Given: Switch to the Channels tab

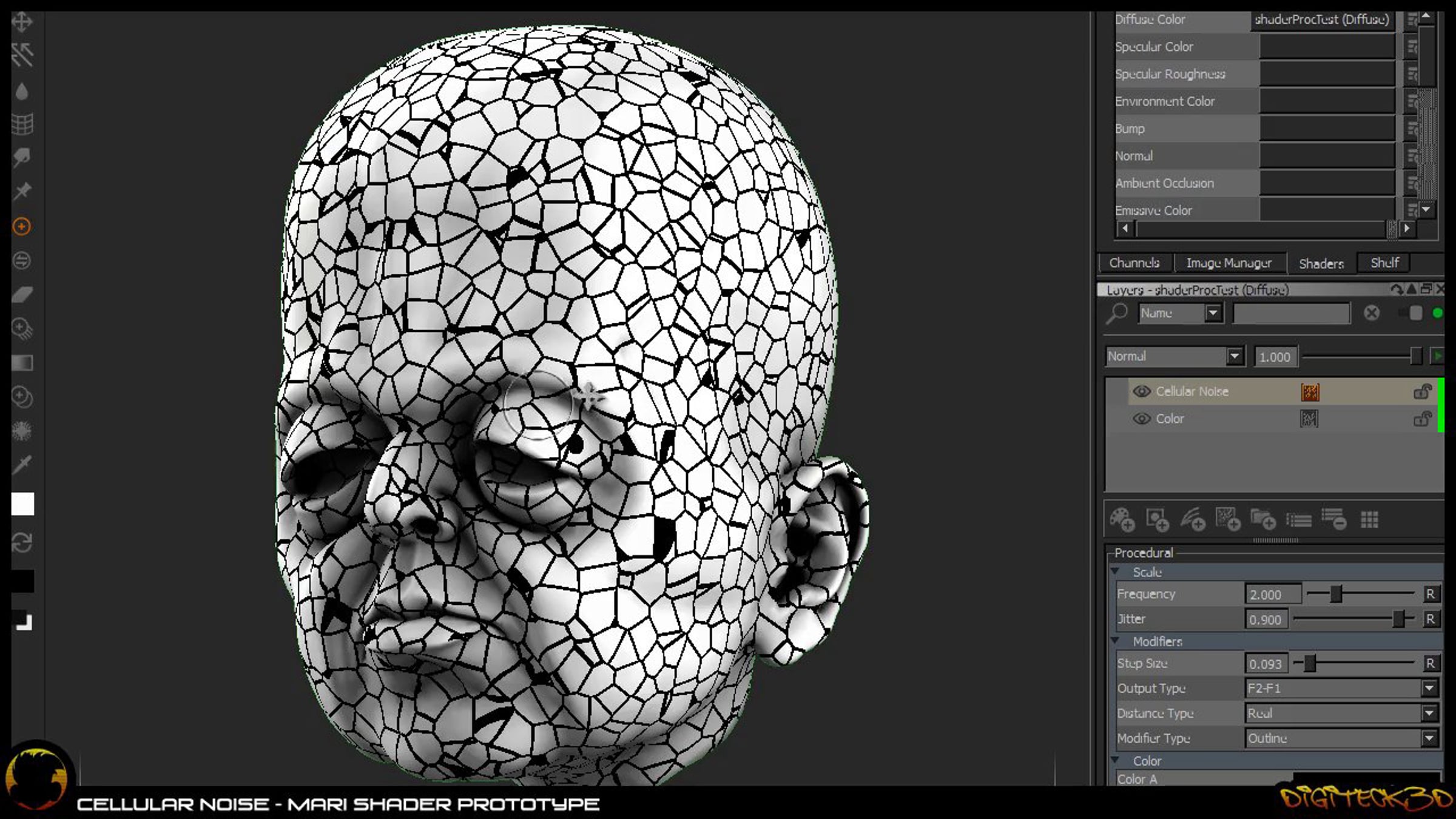Looking at the screenshot, I should coord(1134,263).
